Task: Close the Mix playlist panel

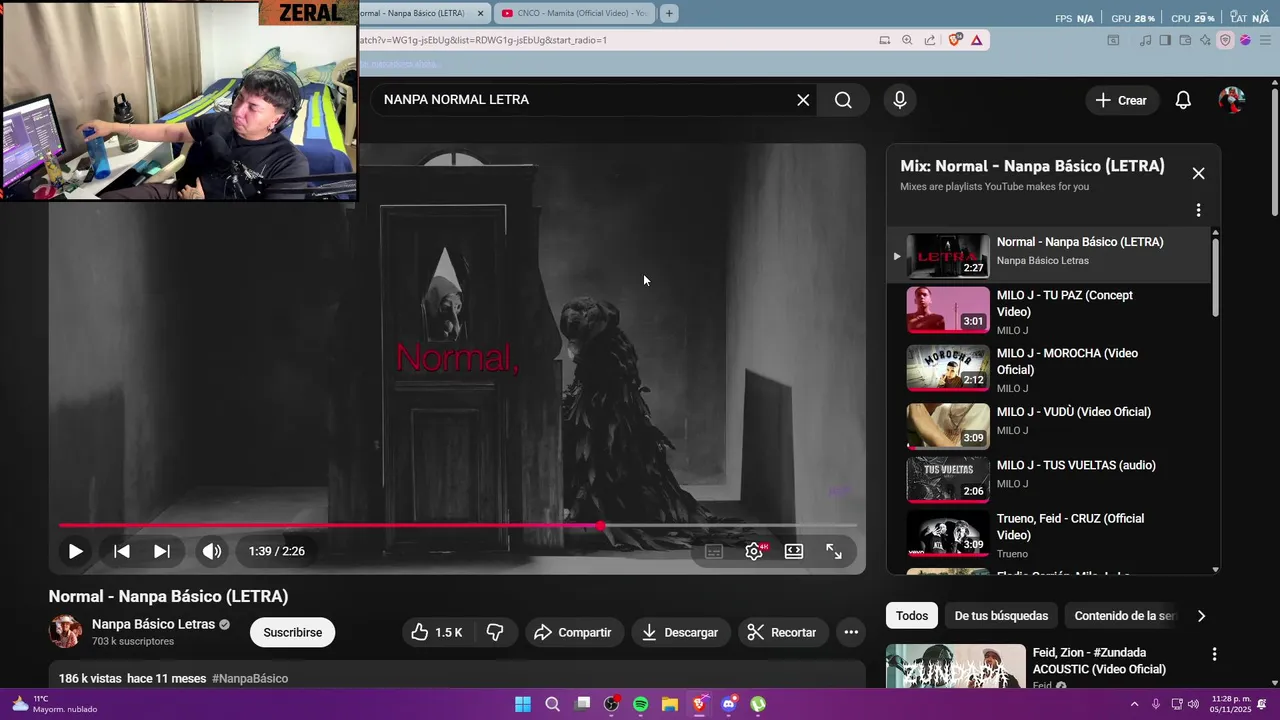Action: point(1198,173)
